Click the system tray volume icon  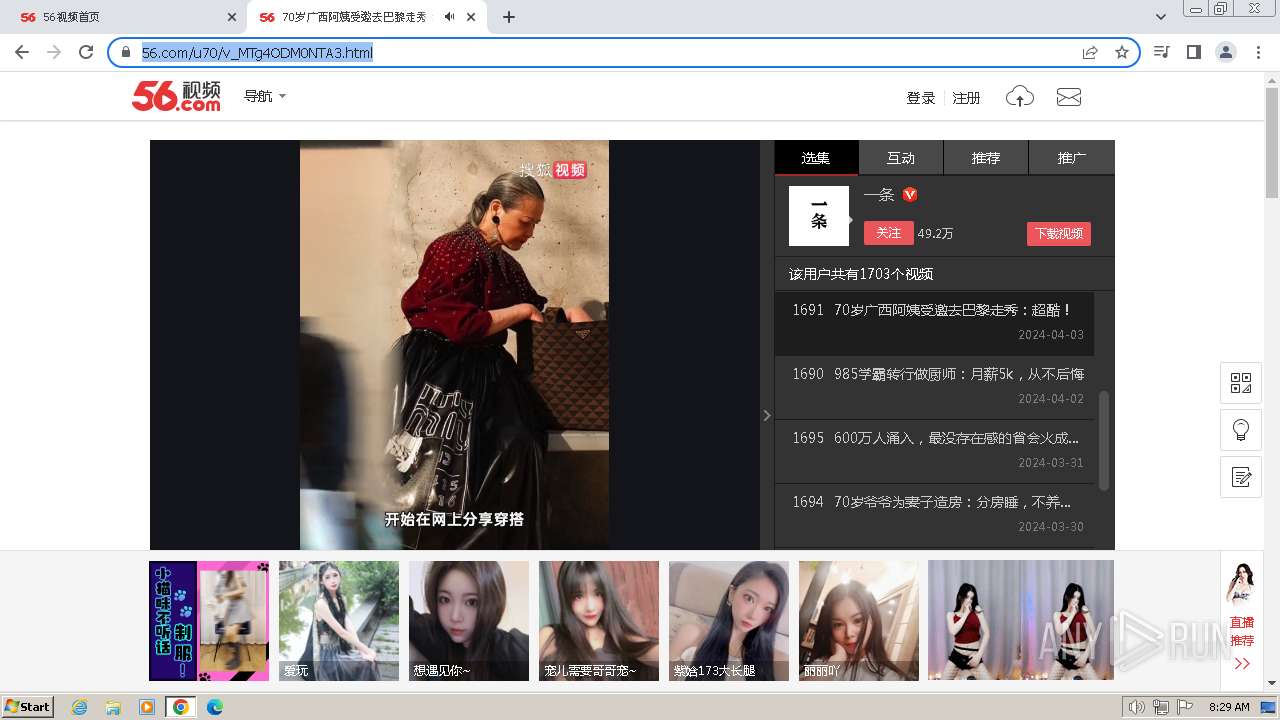pyautogui.click(x=1137, y=707)
